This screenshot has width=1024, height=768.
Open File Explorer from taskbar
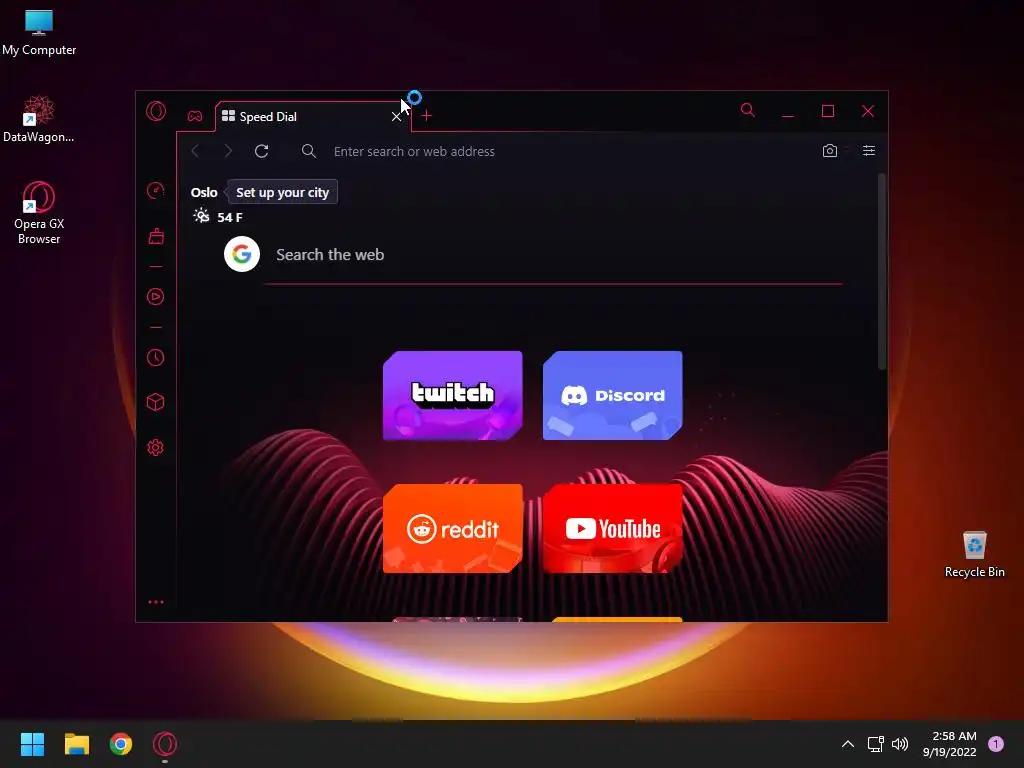pyautogui.click(x=76, y=744)
